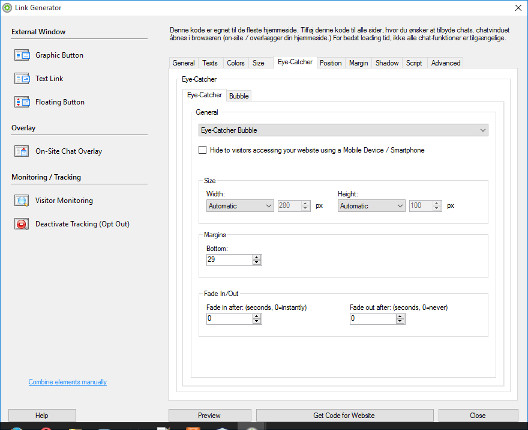Open the Width Automatic dropdown
Screen dimensions: 528x430
tap(239, 205)
